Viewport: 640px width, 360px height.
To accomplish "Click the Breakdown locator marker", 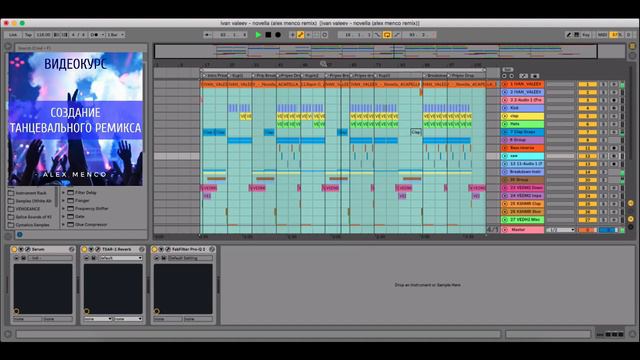I will coord(434,76).
